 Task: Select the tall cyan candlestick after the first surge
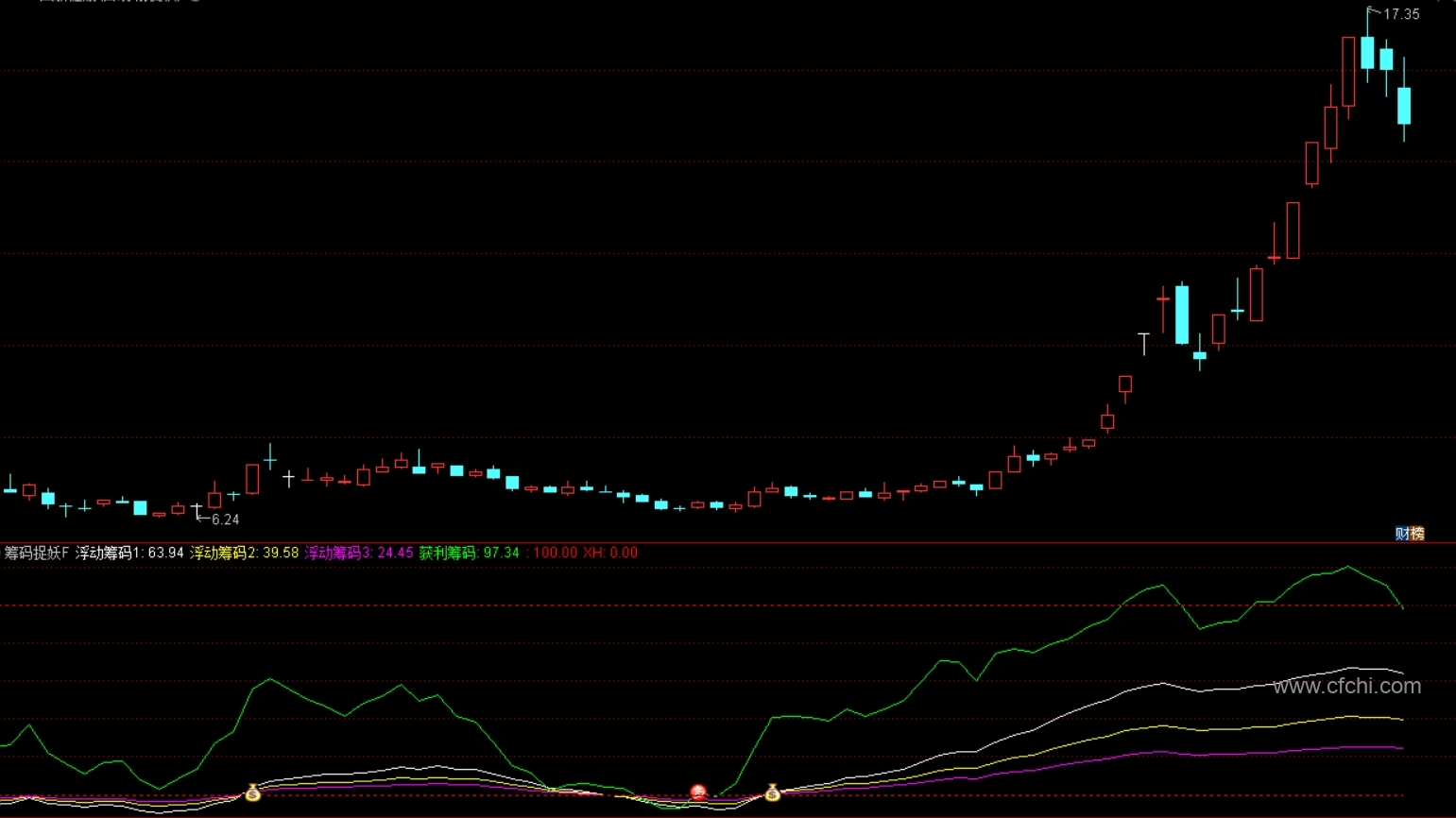point(1182,314)
